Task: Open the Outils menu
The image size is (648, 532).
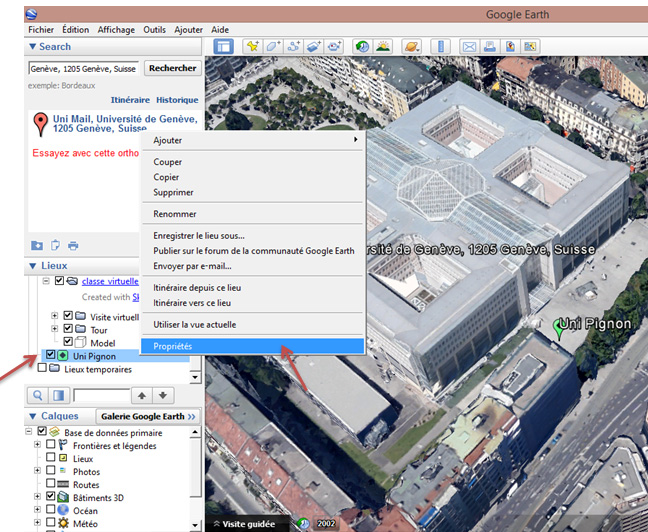Action: (x=155, y=30)
